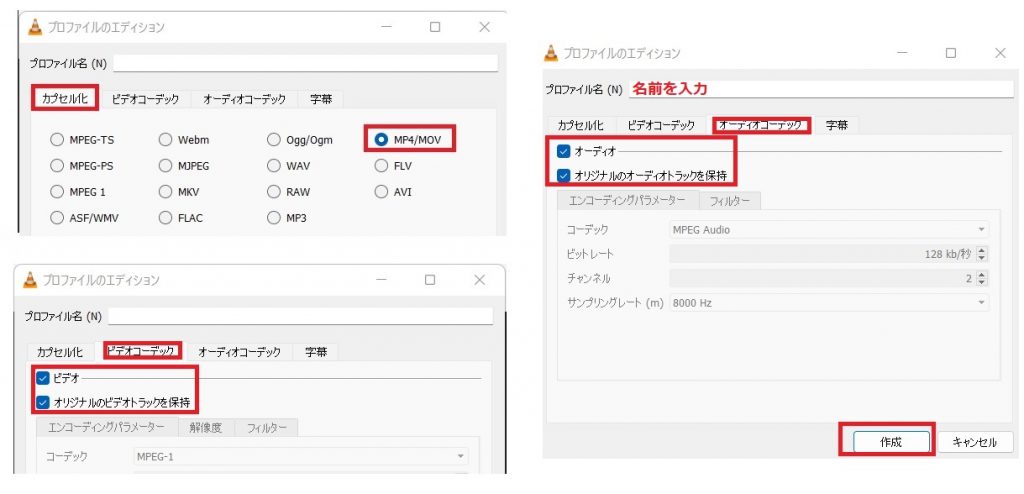Click VLC cone icon in bottom-left window

(x=30, y=280)
